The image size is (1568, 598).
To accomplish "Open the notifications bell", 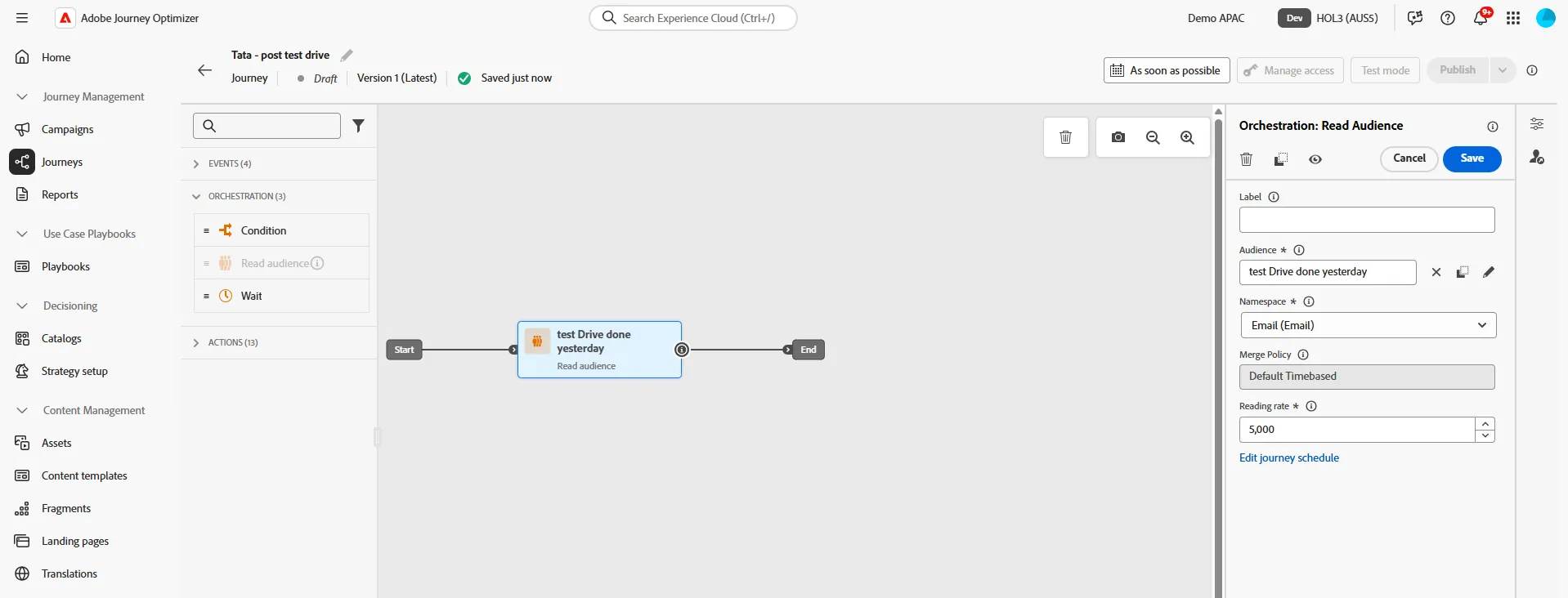I will point(1481,18).
